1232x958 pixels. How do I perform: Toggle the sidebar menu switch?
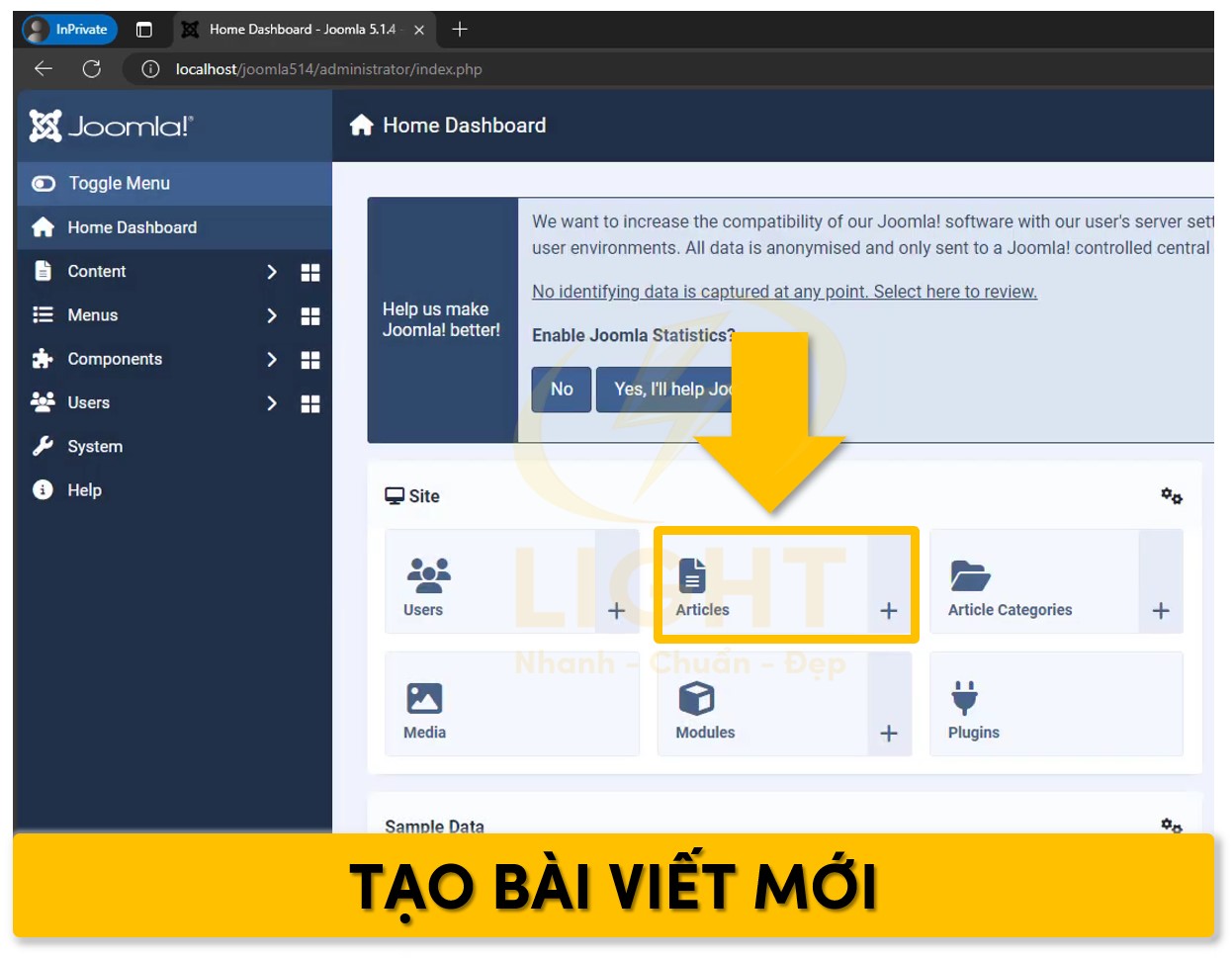44,183
